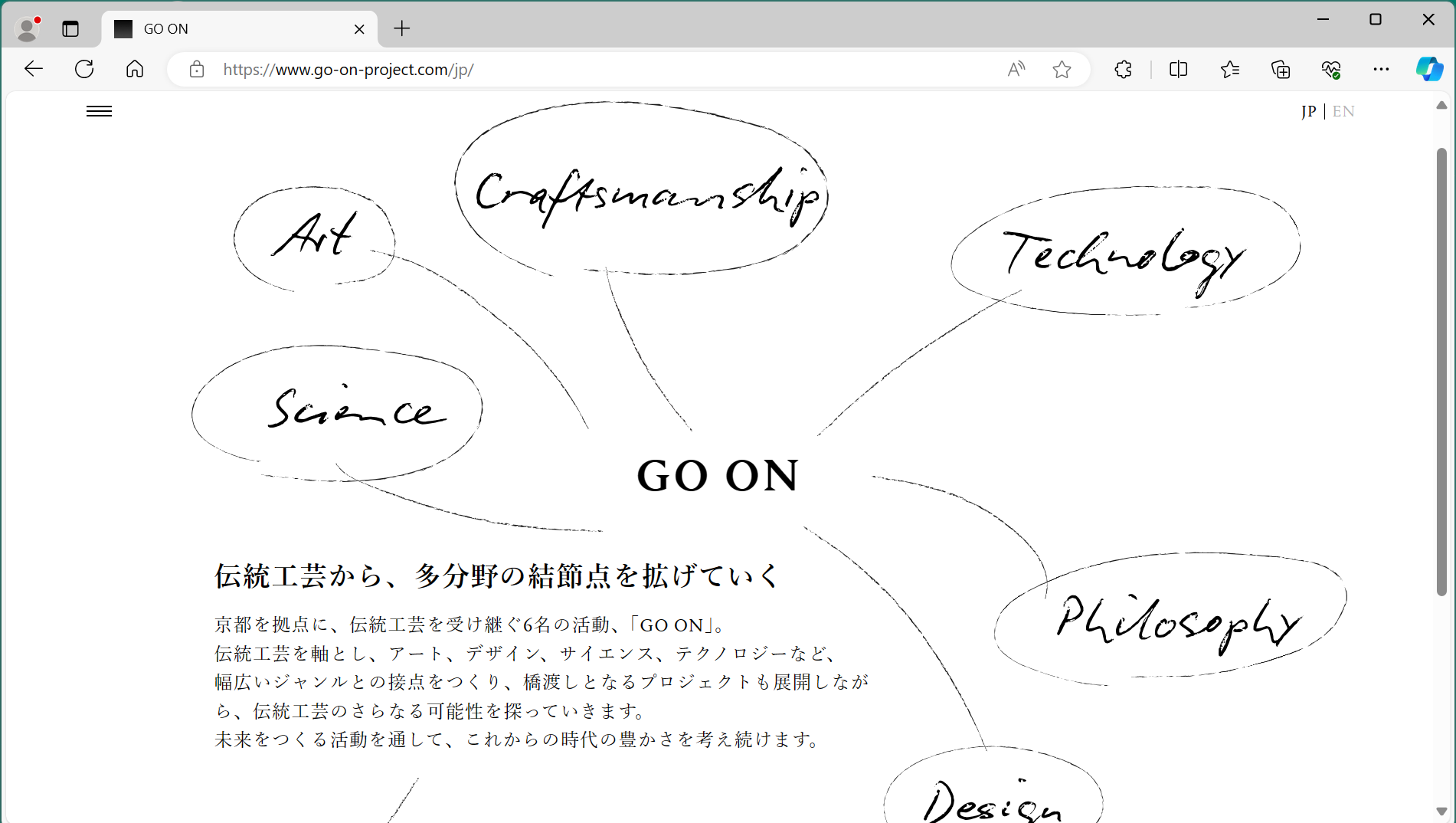Viewport: 1456px width, 823px height.
Task: Enable split screen view
Action: (1178, 70)
